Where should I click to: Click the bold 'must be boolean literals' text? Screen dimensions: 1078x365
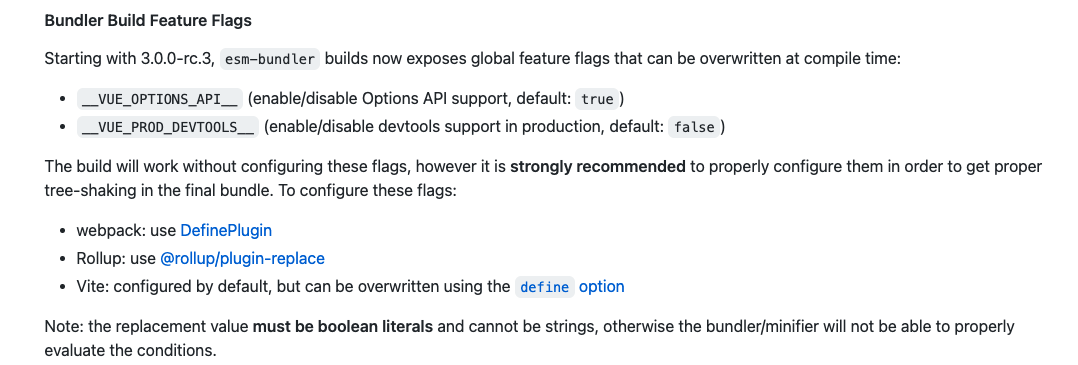click(343, 326)
